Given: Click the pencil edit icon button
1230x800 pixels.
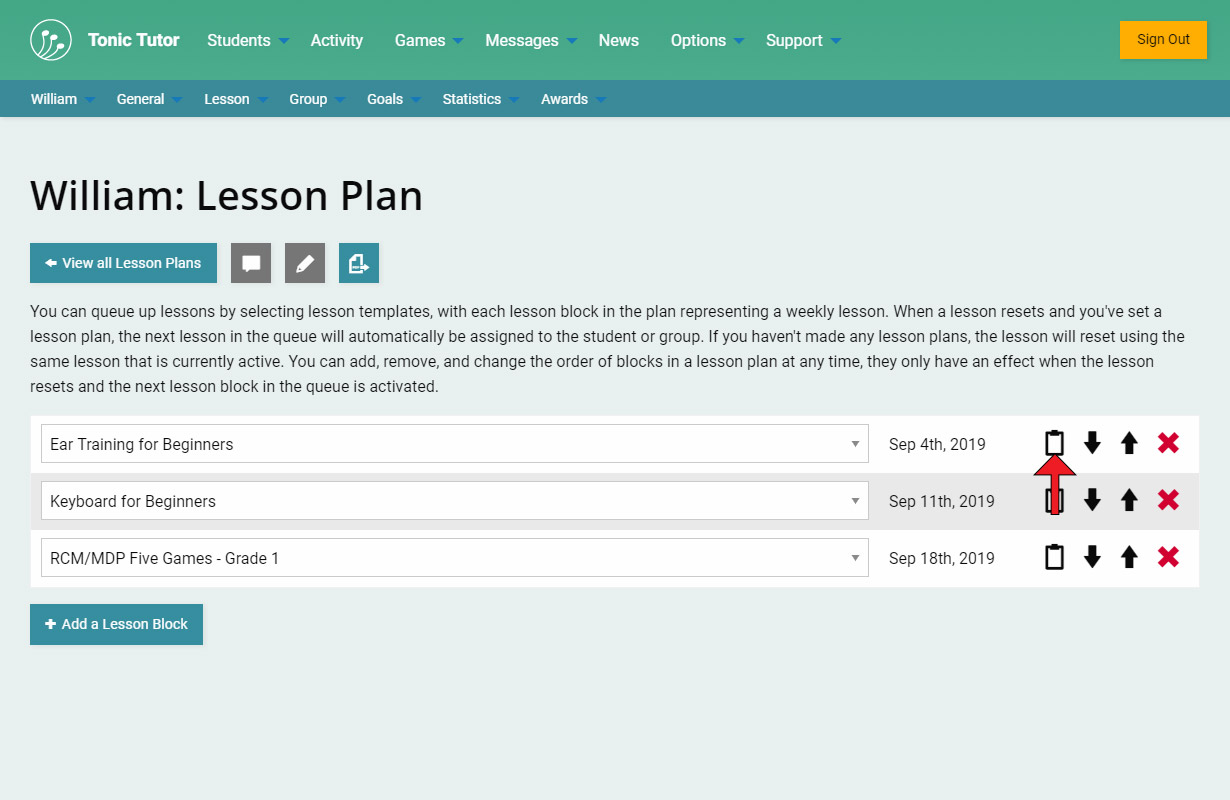Looking at the screenshot, I should 305,263.
